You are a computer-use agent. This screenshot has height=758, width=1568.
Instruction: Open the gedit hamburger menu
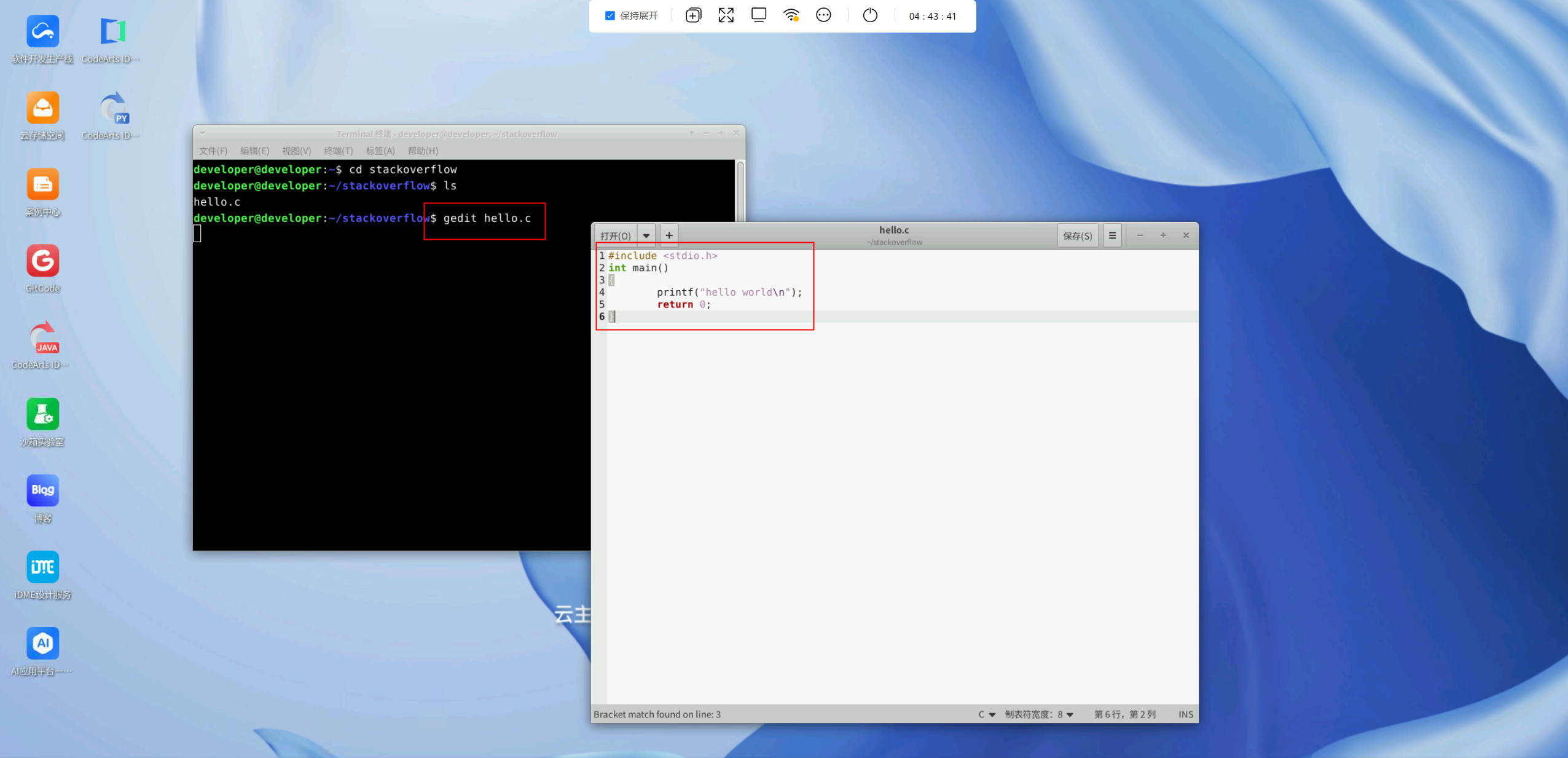(1112, 235)
